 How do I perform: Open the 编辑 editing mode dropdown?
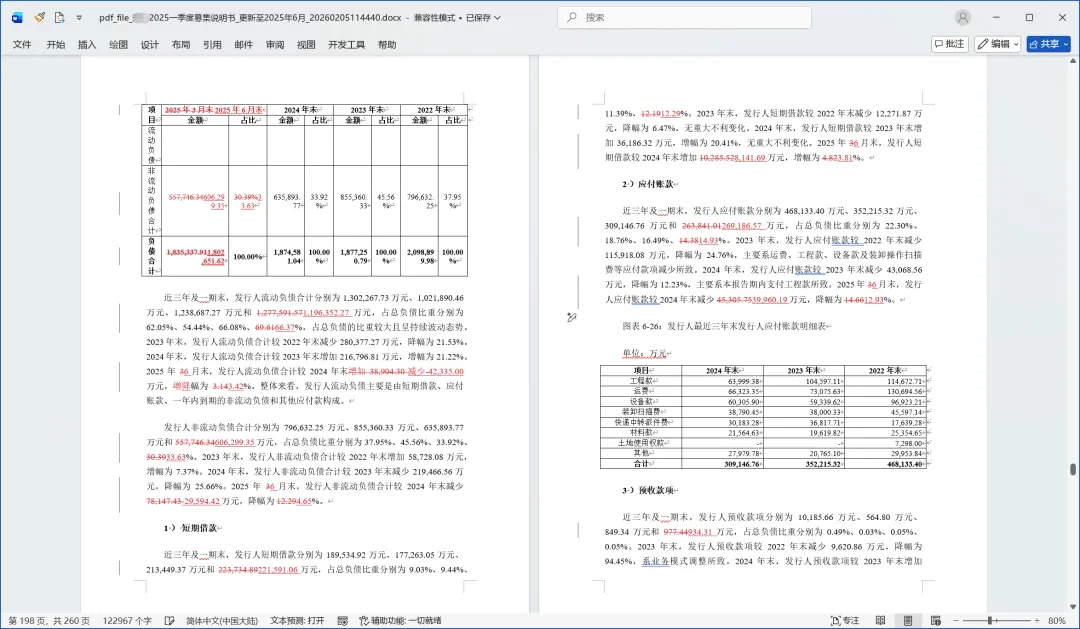click(997, 44)
